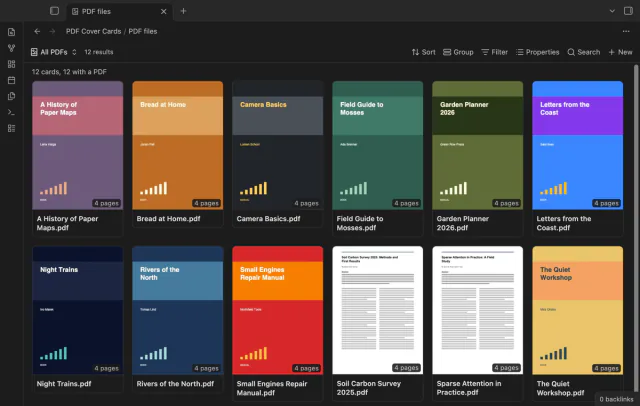Toggle the left sidebar icon

54,11
